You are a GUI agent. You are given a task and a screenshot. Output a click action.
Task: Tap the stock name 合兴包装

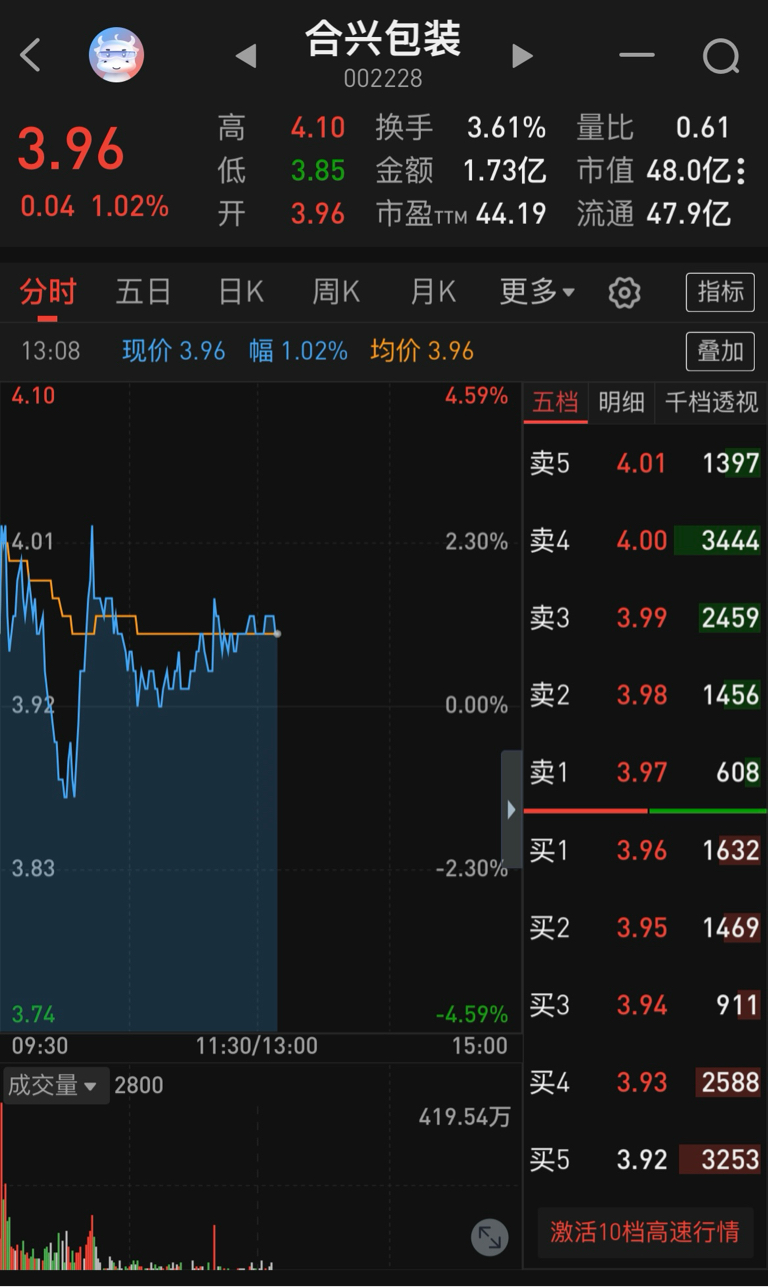pos(383,38)
